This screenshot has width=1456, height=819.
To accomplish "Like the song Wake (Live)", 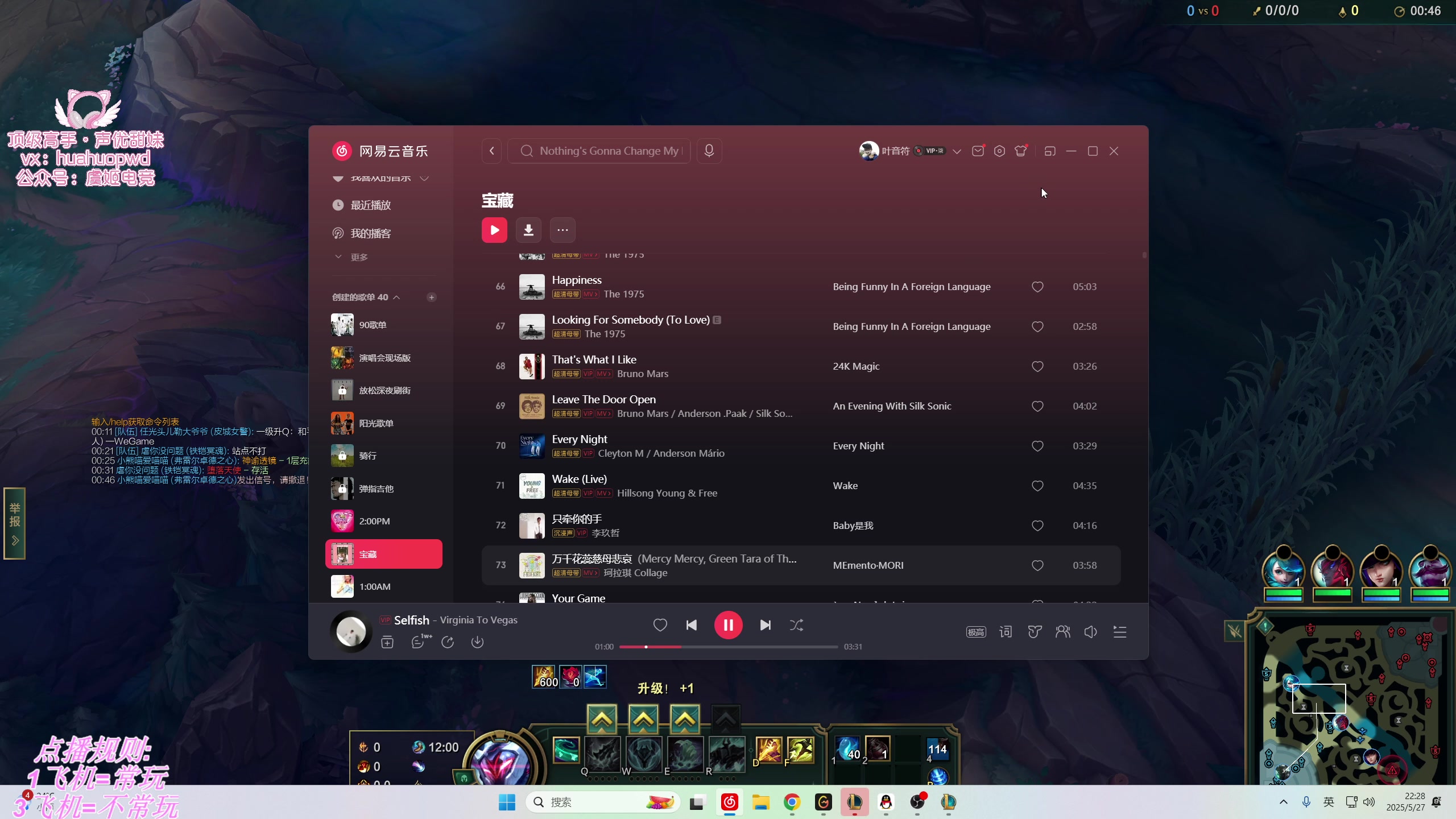I will point(1037,486).
